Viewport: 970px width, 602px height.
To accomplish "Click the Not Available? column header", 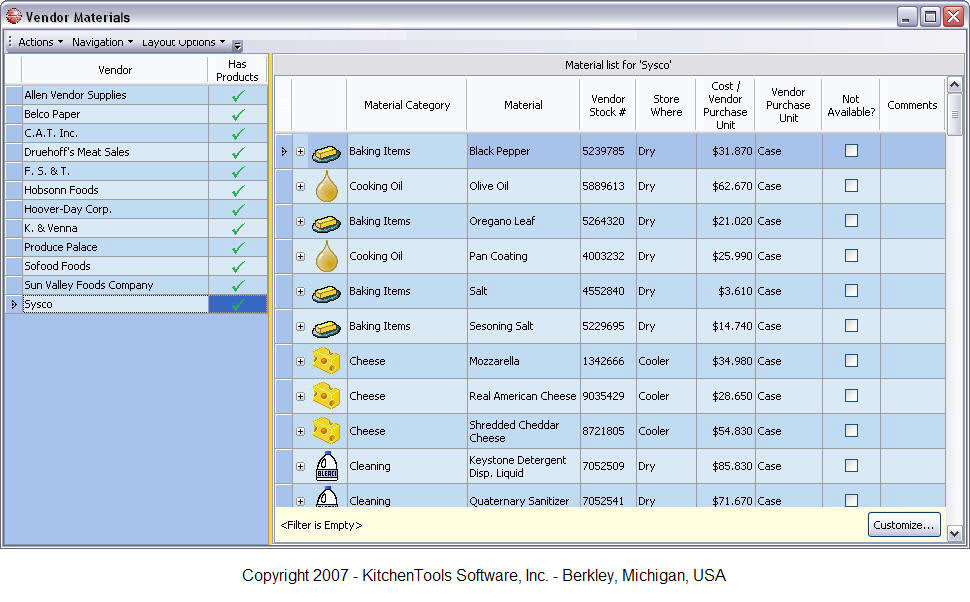I will tap(851, 105).
